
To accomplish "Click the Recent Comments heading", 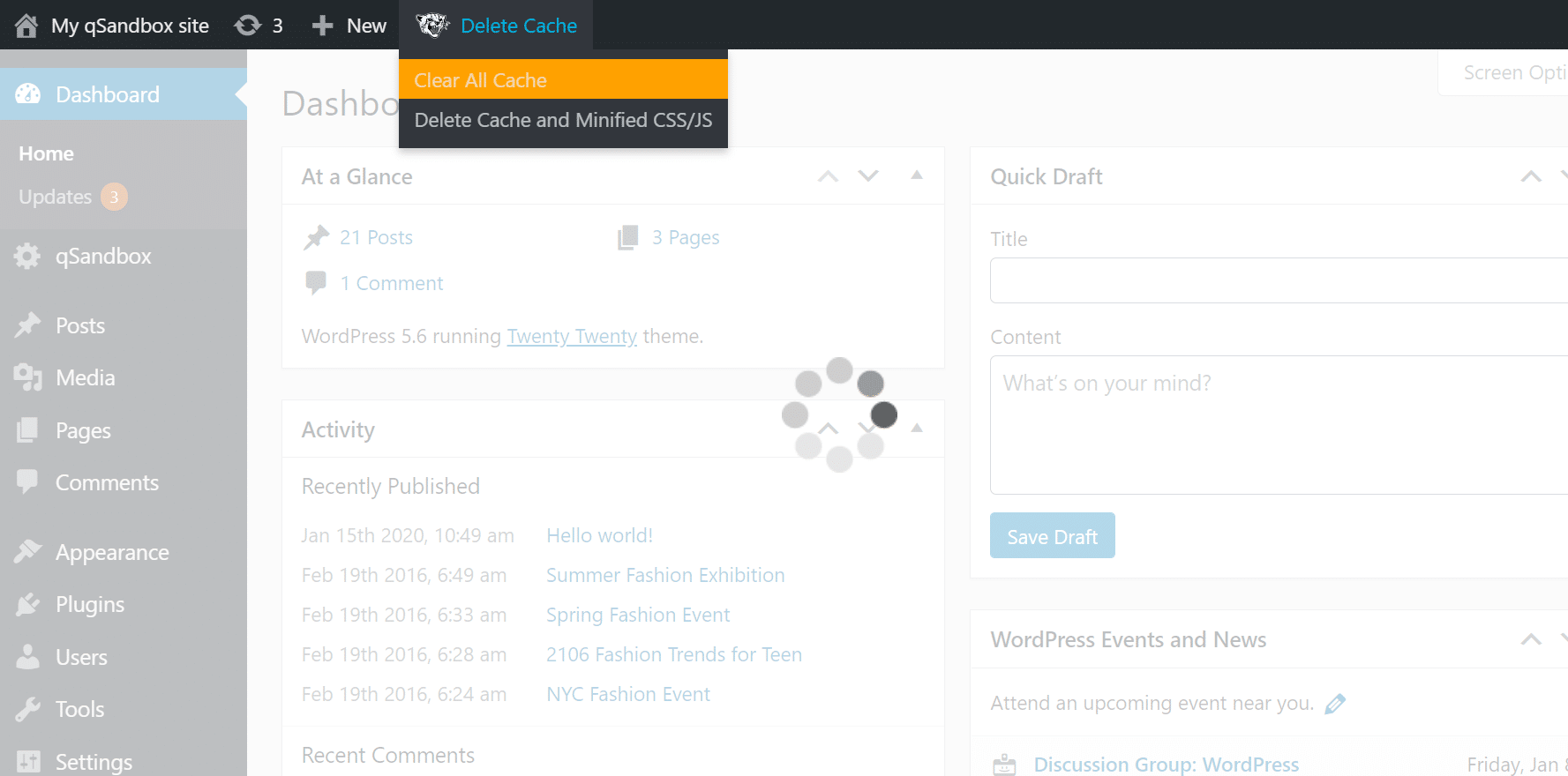I will (x=388, y=755).
